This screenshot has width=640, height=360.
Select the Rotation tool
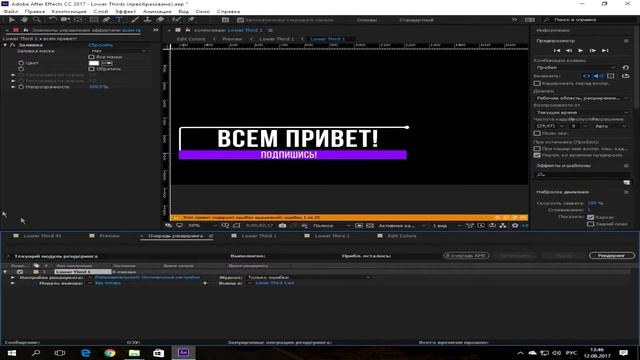coord(53,20)
